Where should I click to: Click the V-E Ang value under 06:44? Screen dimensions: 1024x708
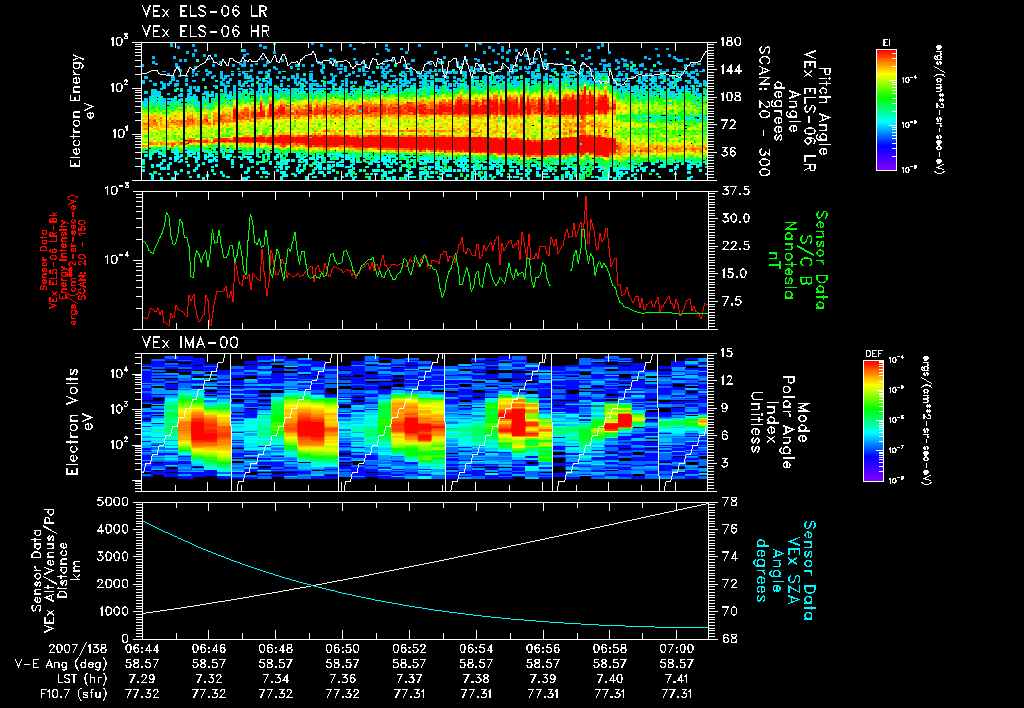click(142, 664)
